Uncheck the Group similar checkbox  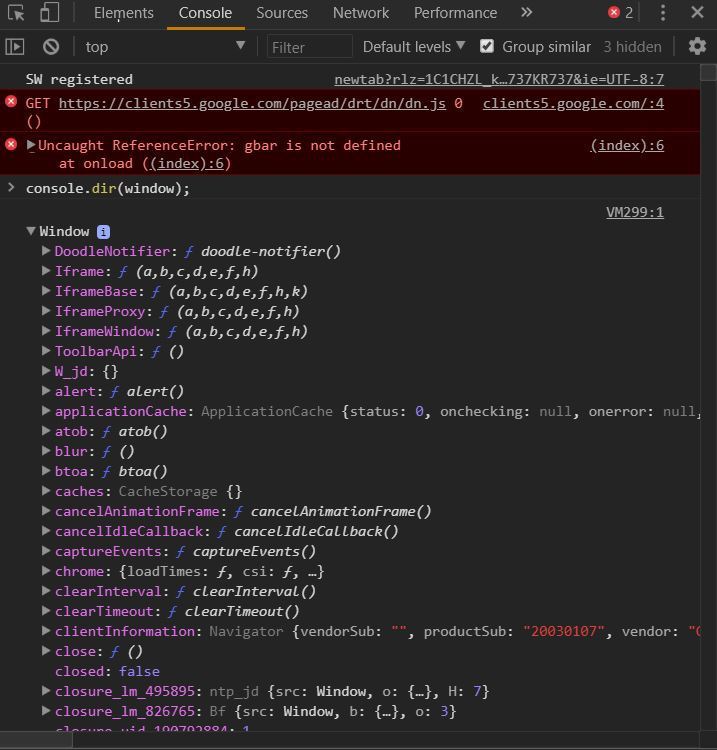[x=487, y=46]
